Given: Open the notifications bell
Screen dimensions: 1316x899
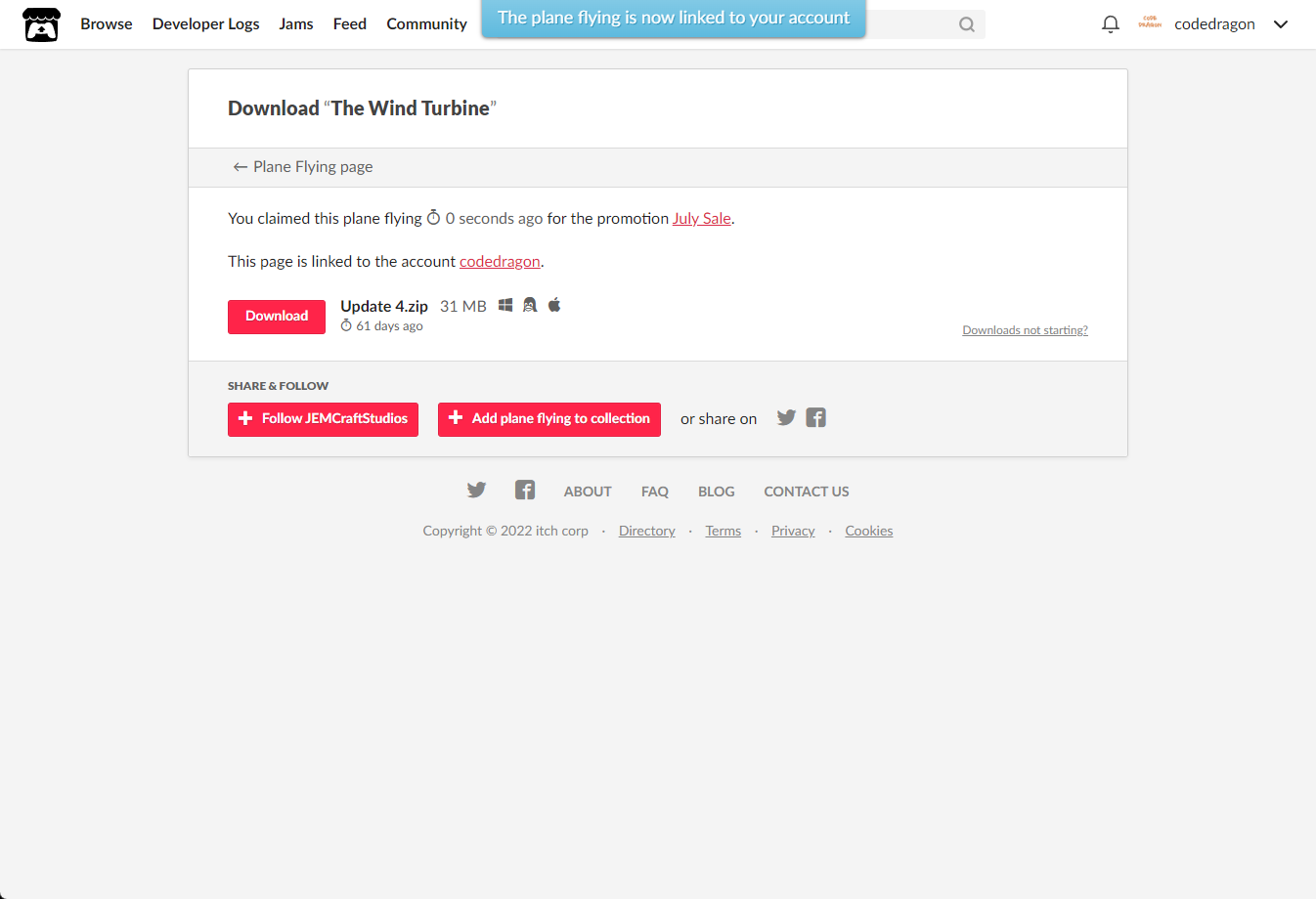Looking at the screenshot, I should tap(1111, 24).
